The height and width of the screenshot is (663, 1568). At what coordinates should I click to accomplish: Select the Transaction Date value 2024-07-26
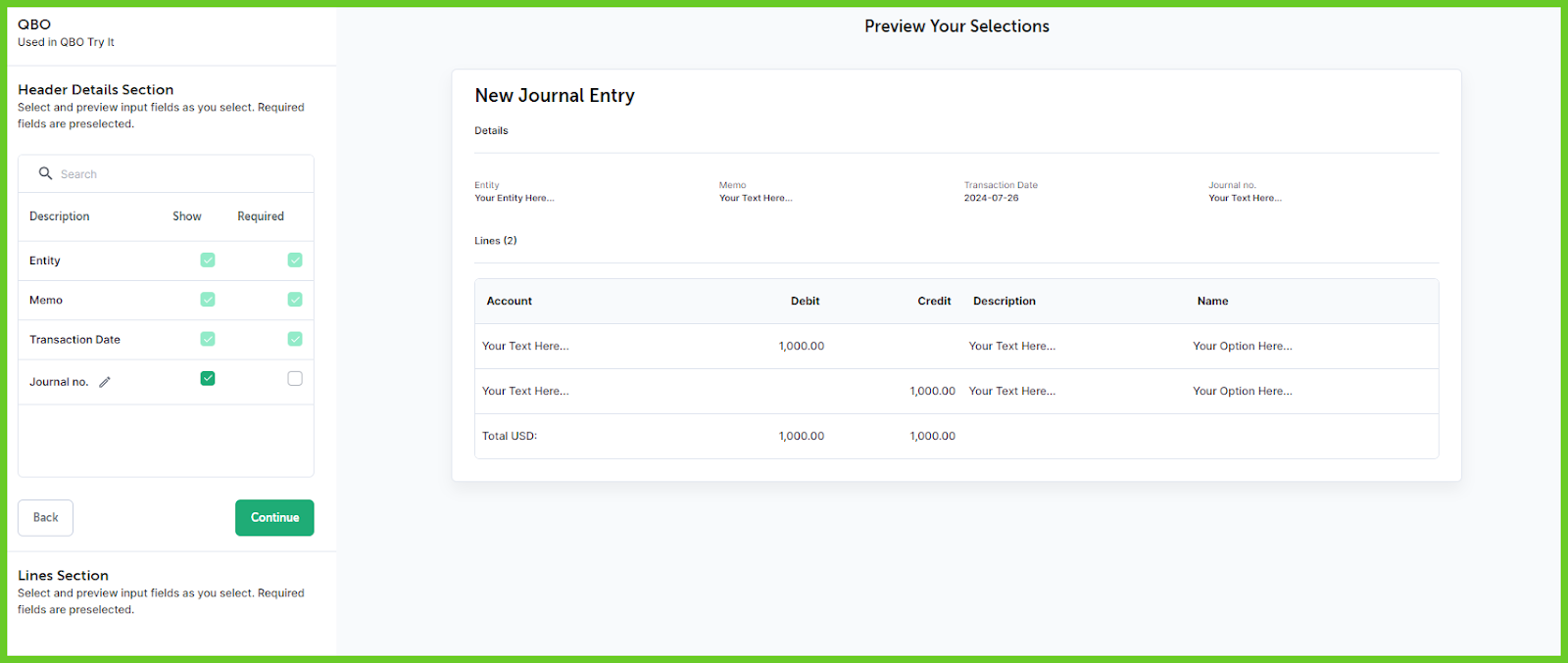click(991, 198)
